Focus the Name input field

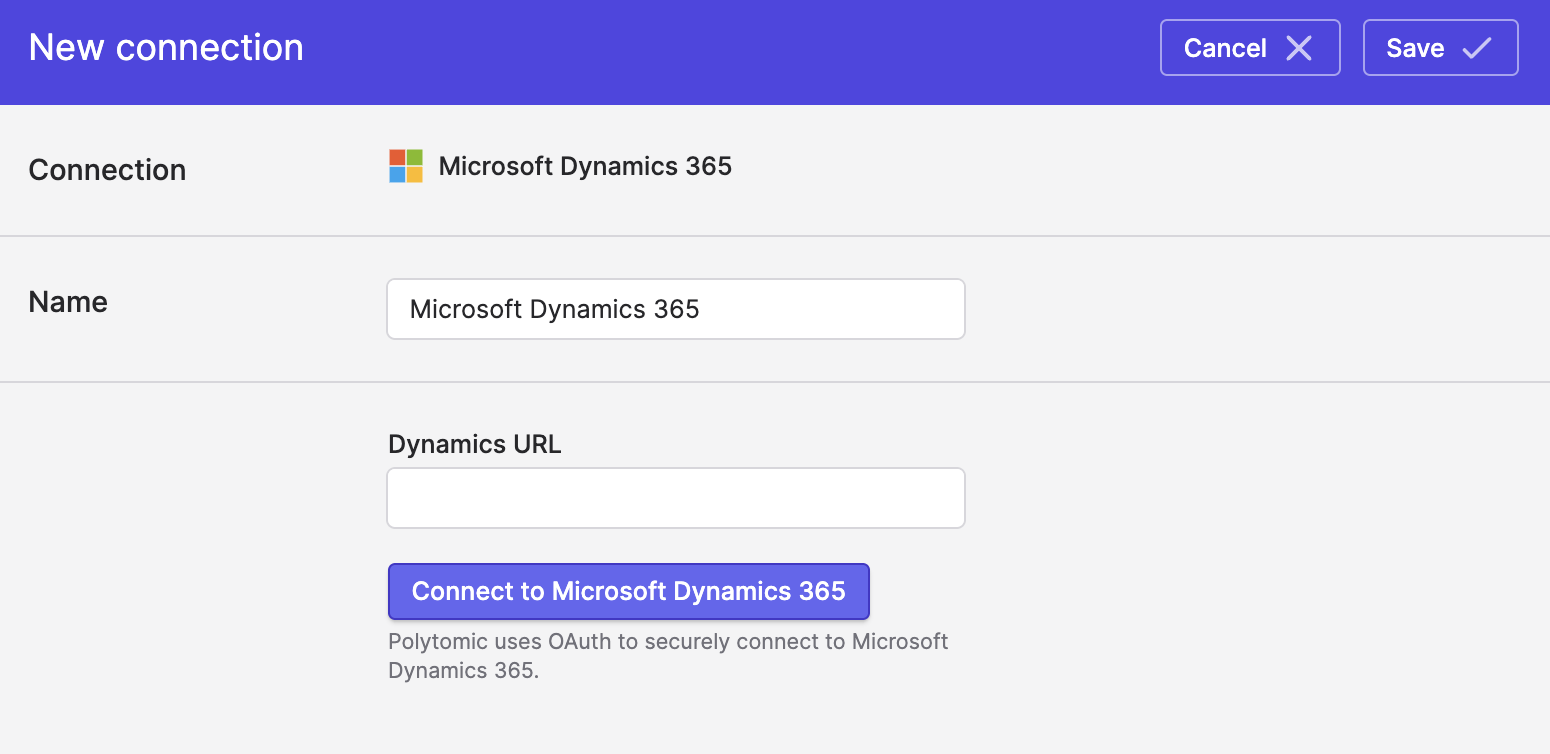coord(676,309)
